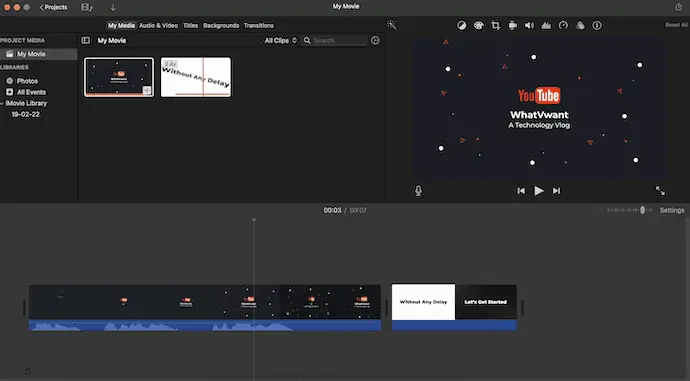Open the clip speed tool
The height and width of the screenshot is (381, 690).
click(x=563, y=26)
